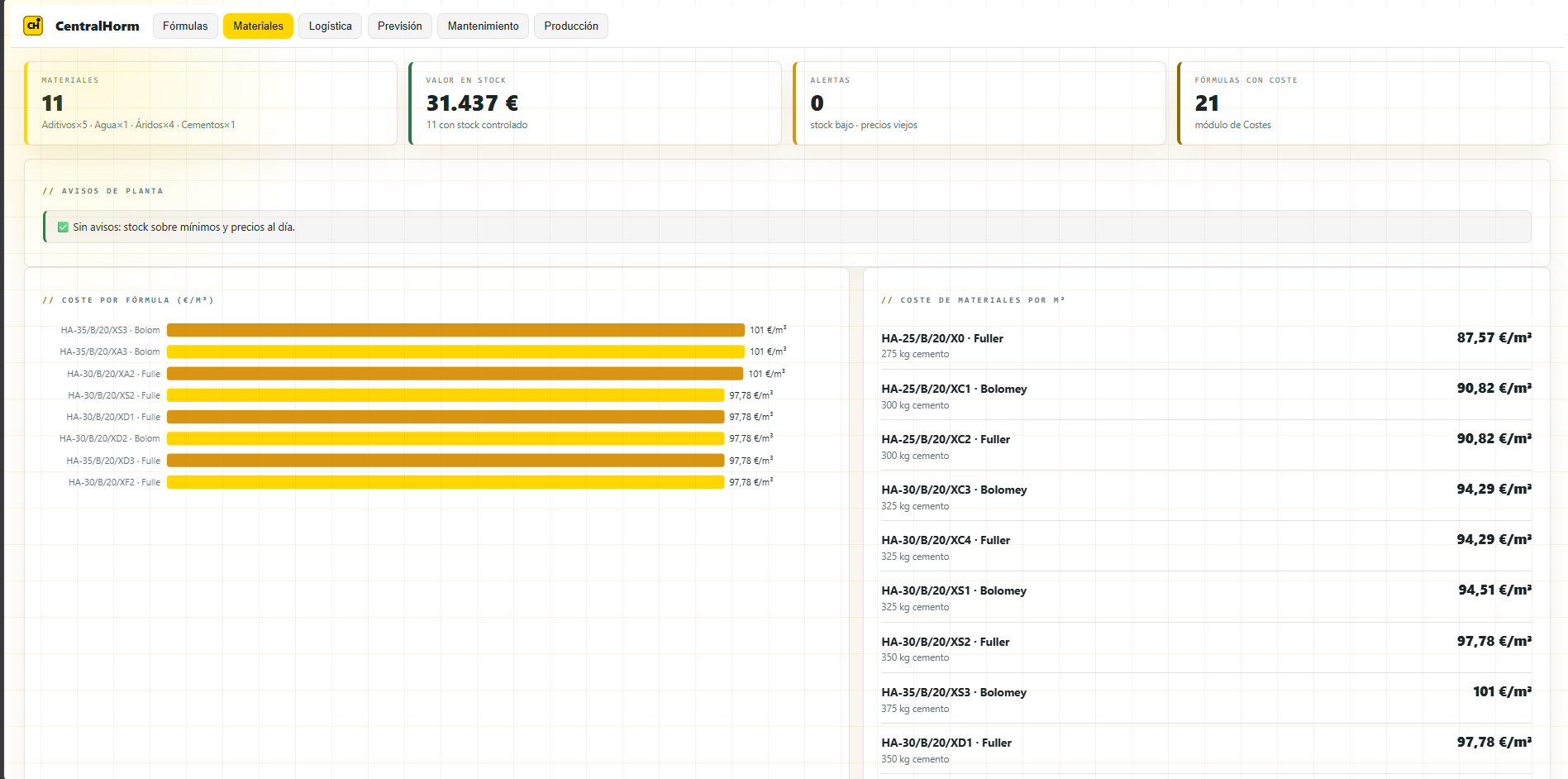Select the HA-25/B/20/XC2 · Fuller row

click(1207, 446)
